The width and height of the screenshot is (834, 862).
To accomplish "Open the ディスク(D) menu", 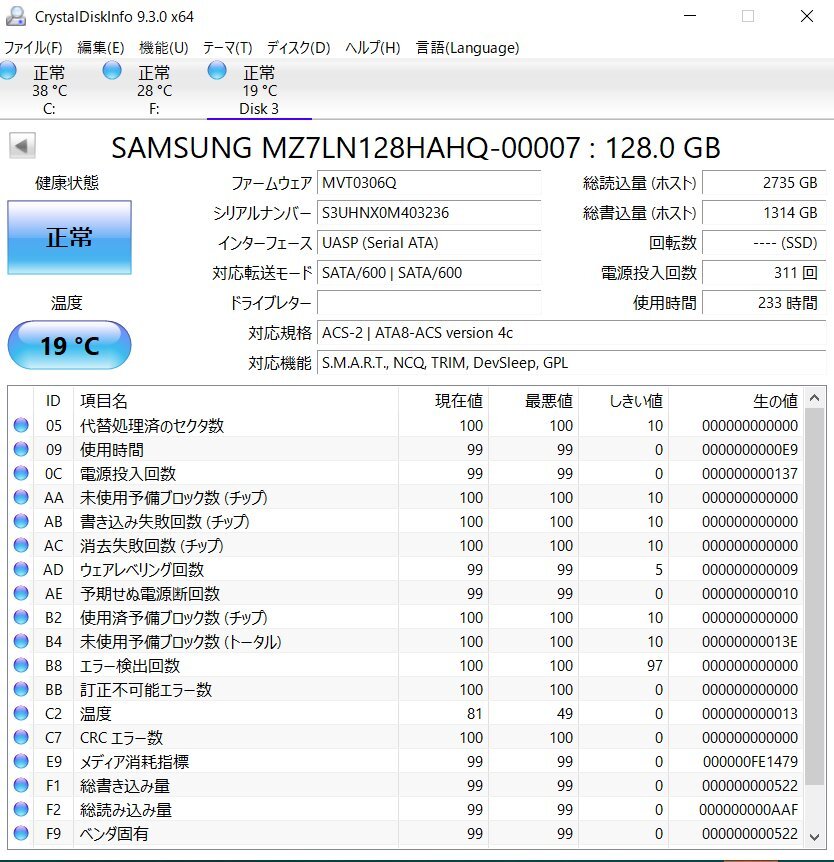I will pyautogui.click(x=299, y=48).
